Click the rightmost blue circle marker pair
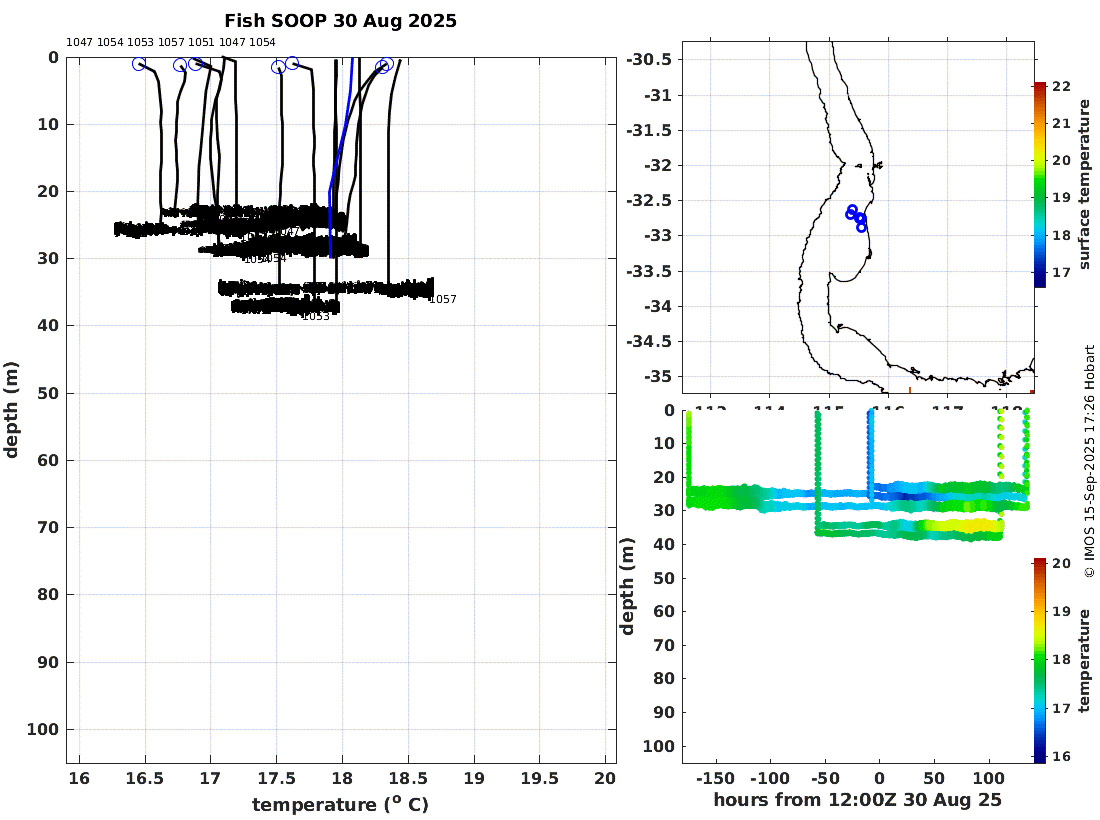 tap(384, 66)
